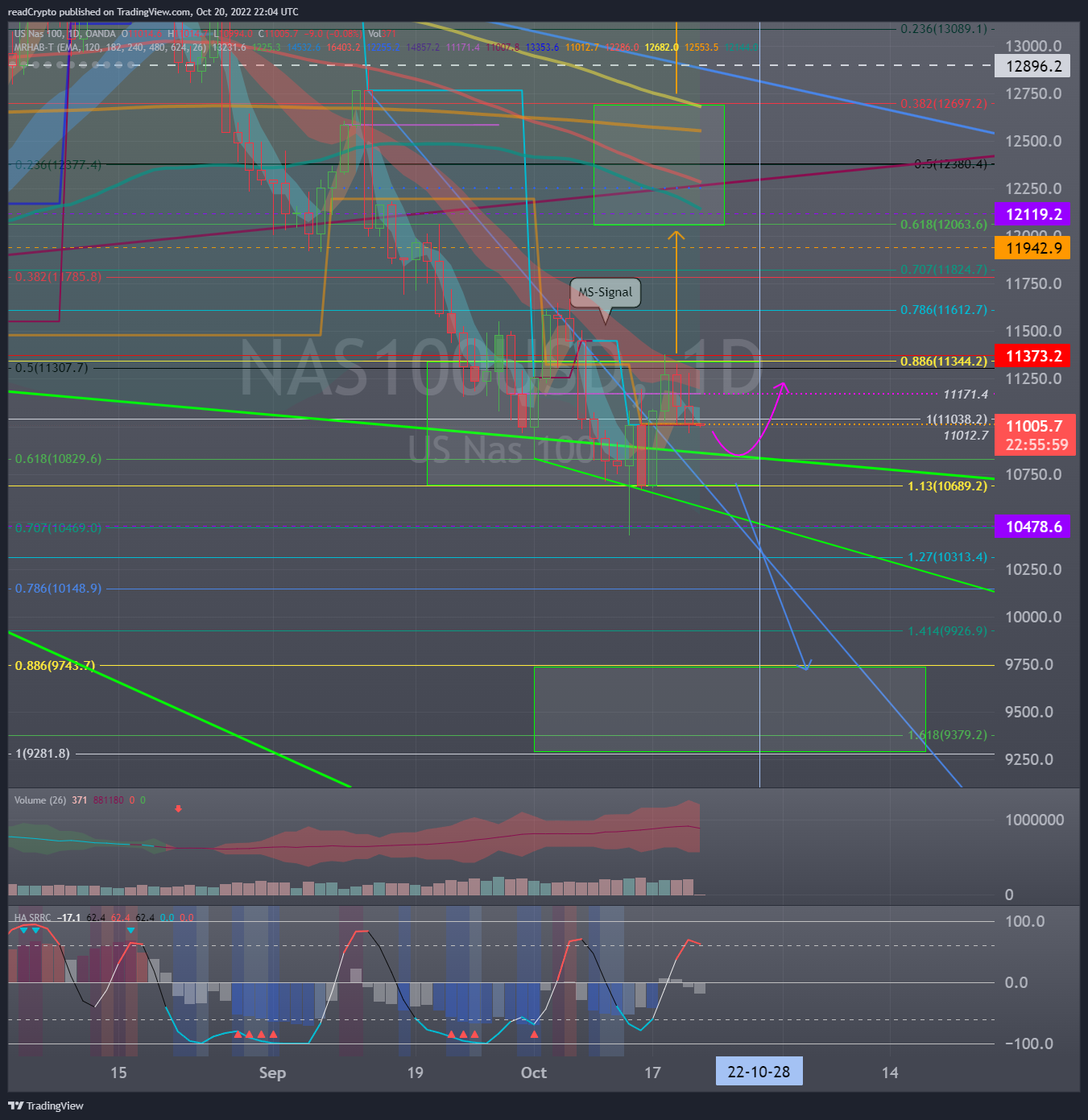Screen dimensions: 1088x1120
Task: Click the 0.382(12697.2) Fibonacci label
Action: coord(943,103)
